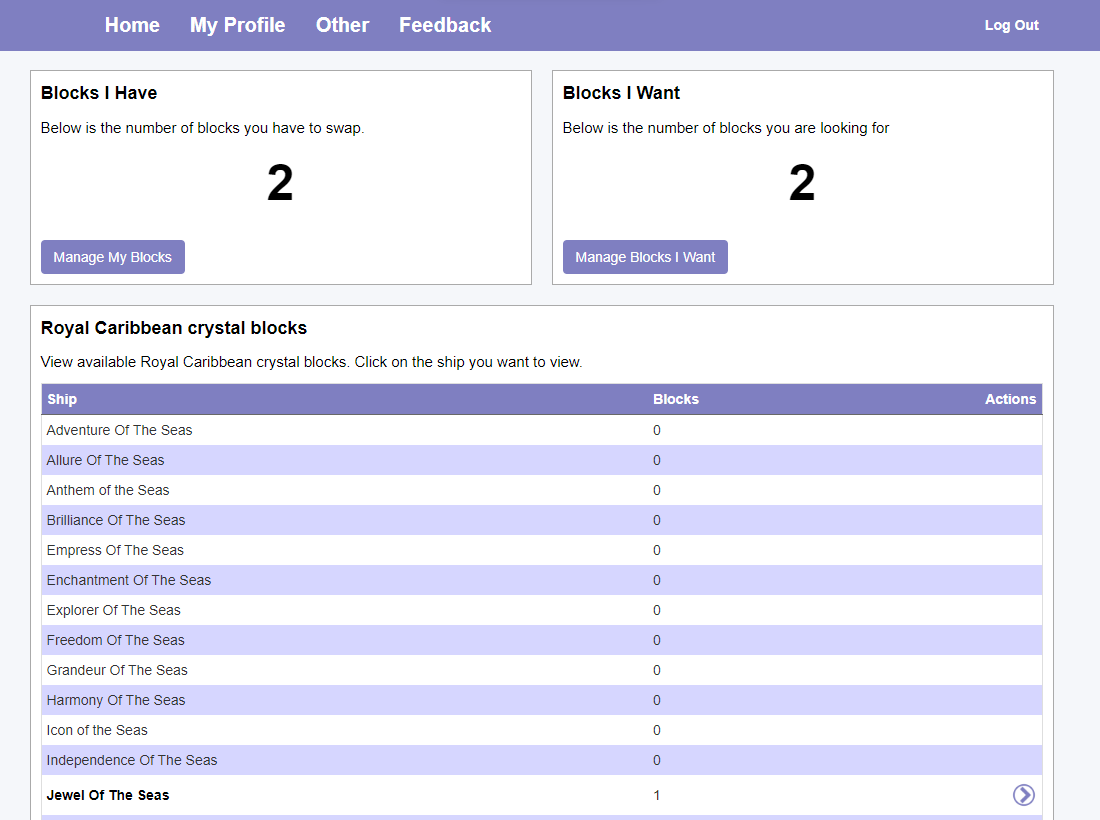Screen dimensions: 1100x820
Task: Click the Log Out link
Action: pos(1011,25)
